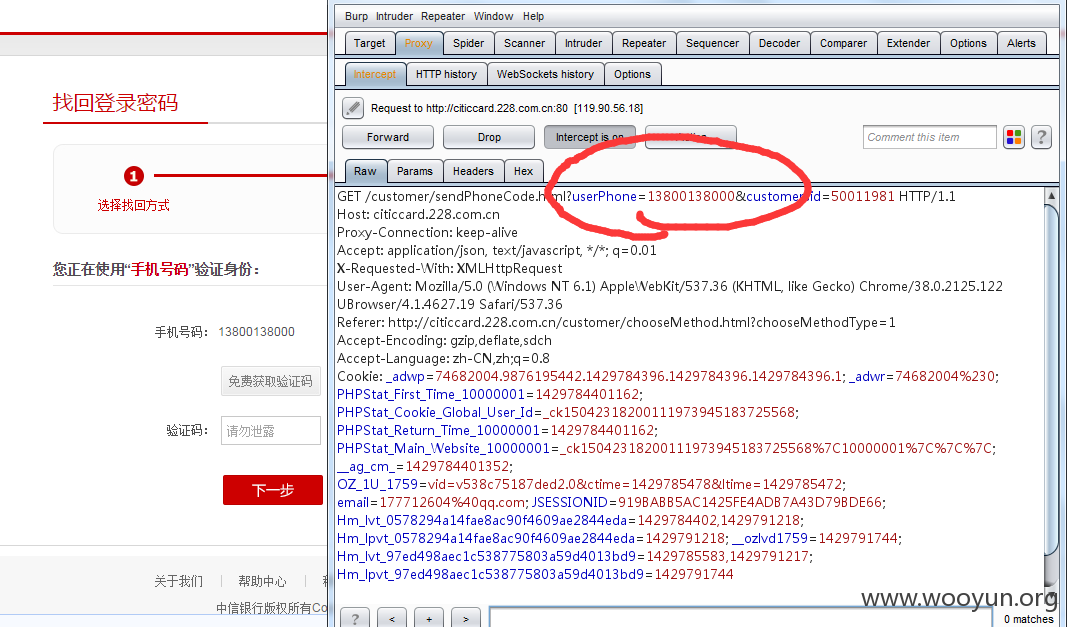Click the previous match '<' button
Image resolution: width=1067 pixels, height=627 pixels.
click(x=392, y=618)
